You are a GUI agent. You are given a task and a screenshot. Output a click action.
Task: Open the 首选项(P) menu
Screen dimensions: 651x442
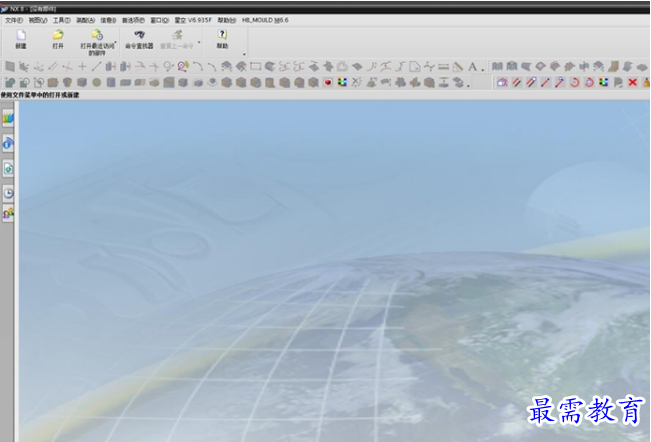coord(133,20)
